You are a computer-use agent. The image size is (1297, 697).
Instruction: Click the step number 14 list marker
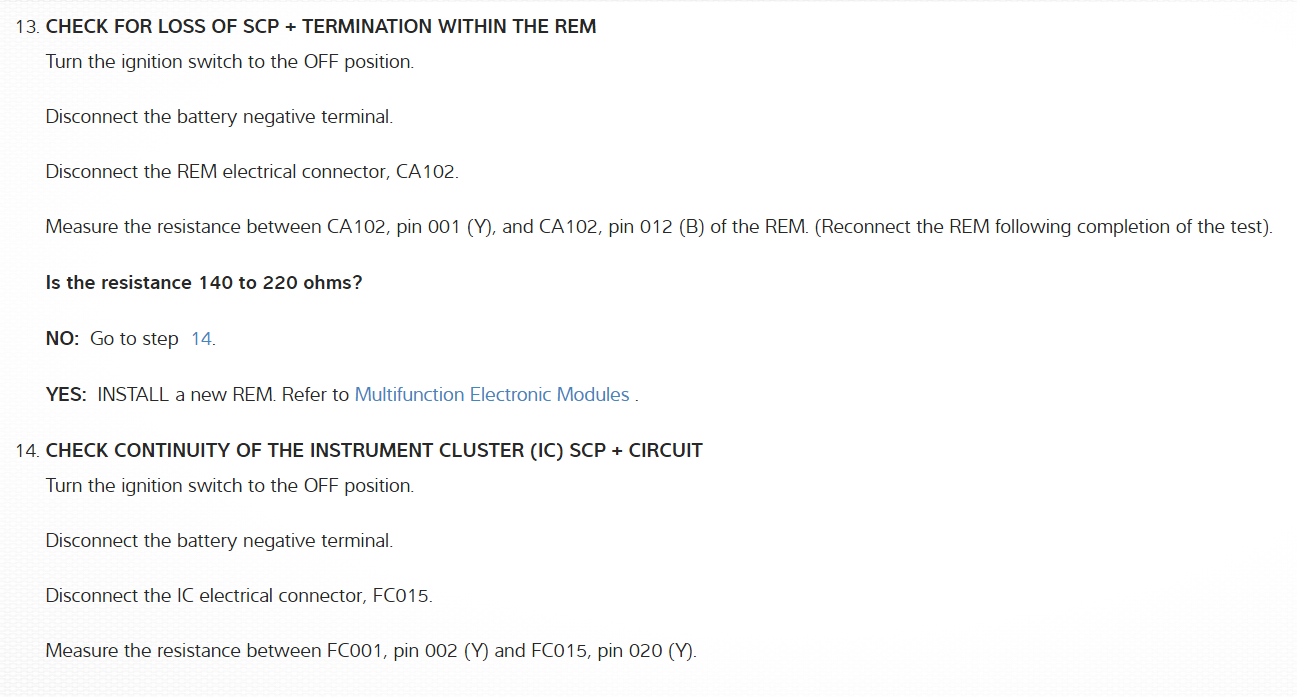click(27, 451)
